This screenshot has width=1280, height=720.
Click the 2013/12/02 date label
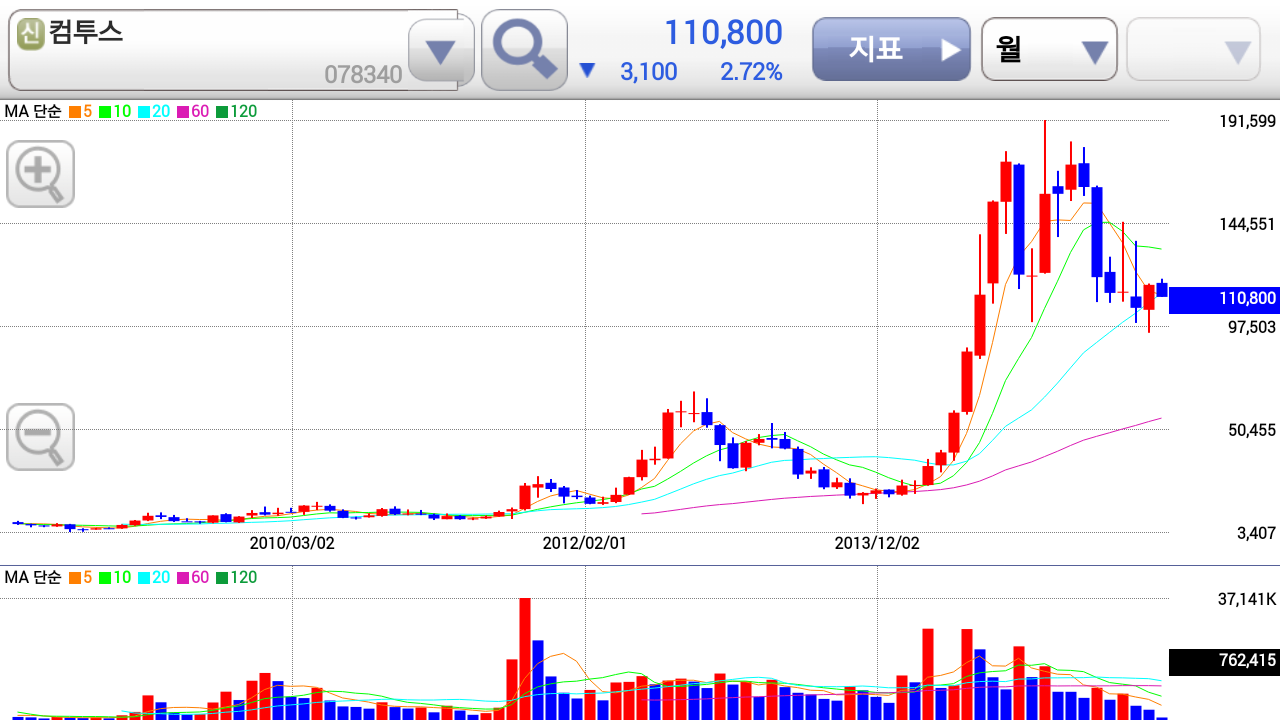click(877, 544)
